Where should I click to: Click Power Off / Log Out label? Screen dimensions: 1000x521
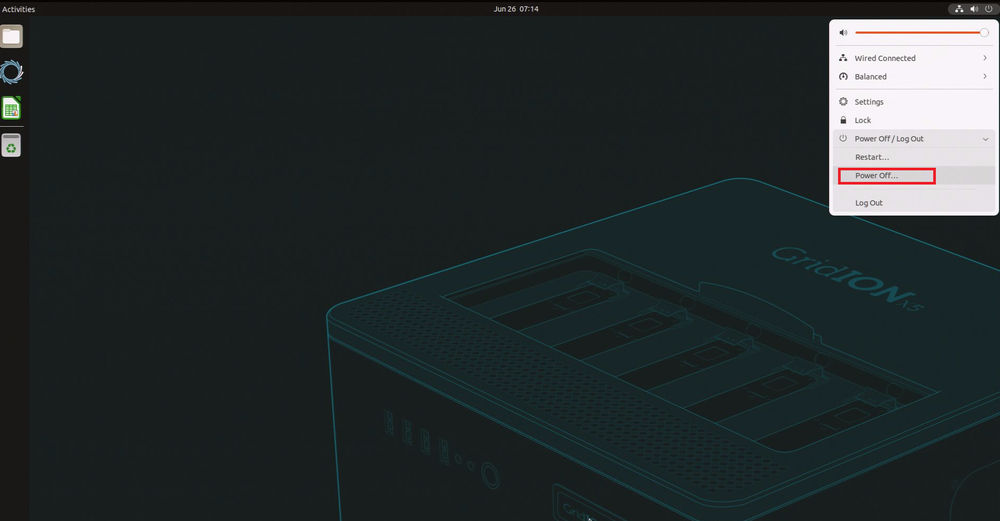(889, 138)
